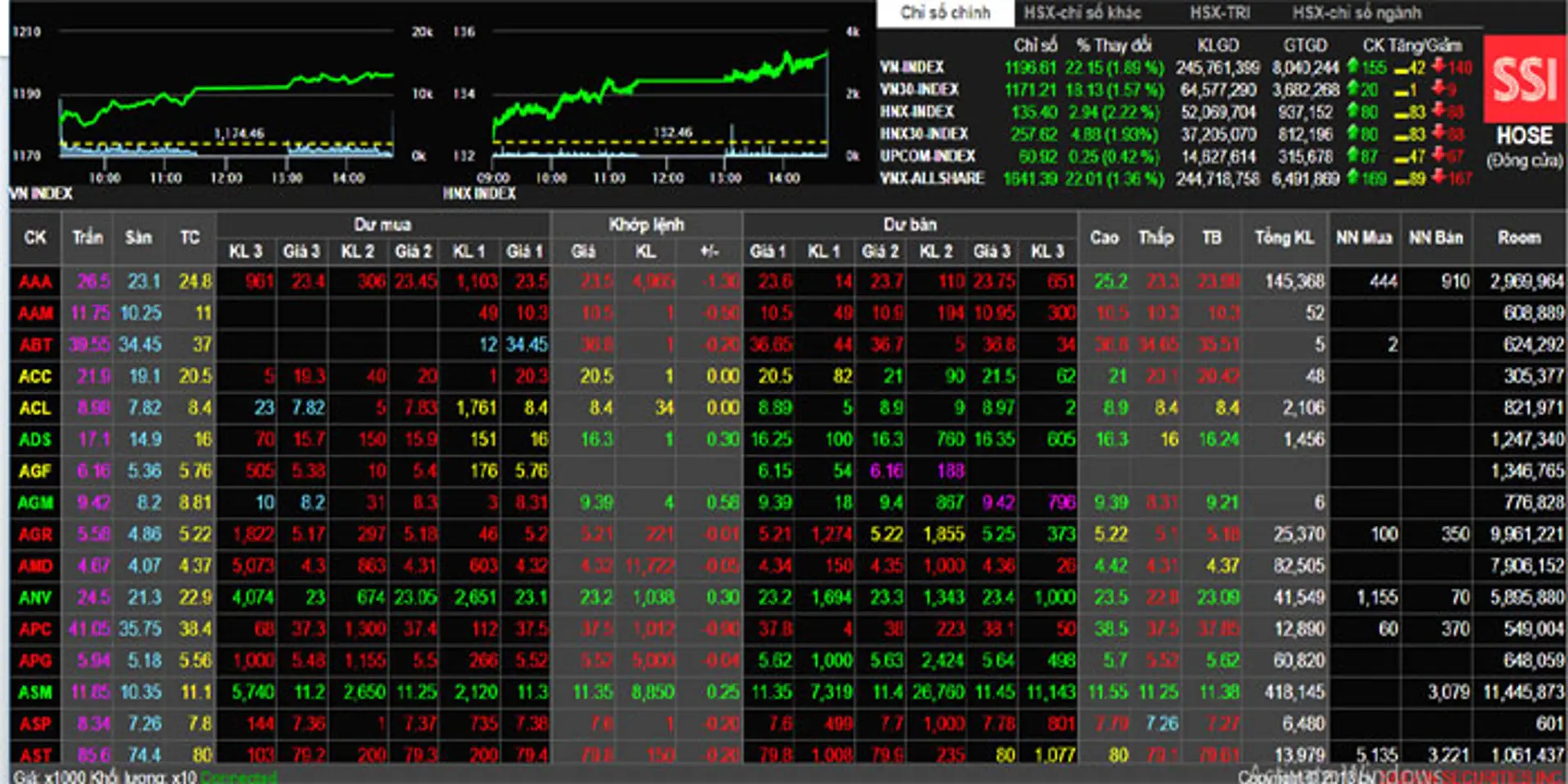Click green up arrow in VN-INDEX row
The image size is (1568, 784).
1352,67
